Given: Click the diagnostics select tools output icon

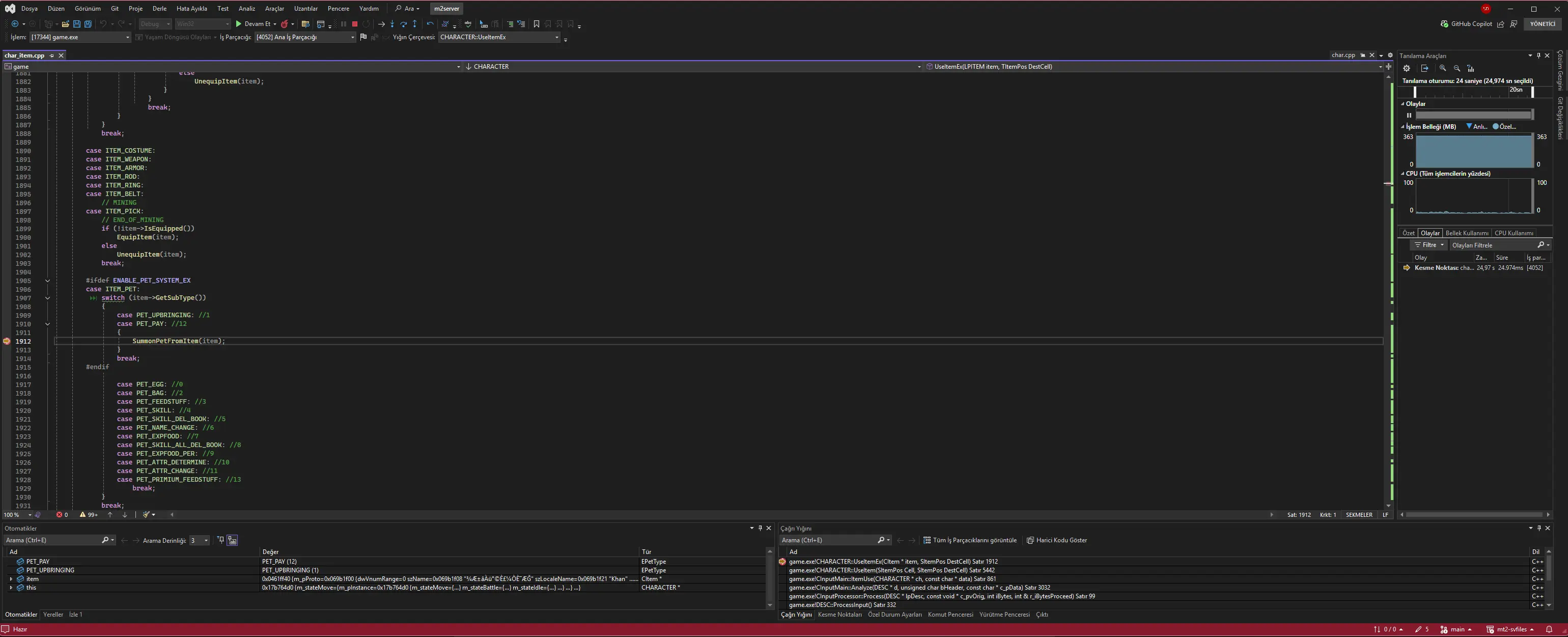Looking at the screenshot, I should 1424,68.
